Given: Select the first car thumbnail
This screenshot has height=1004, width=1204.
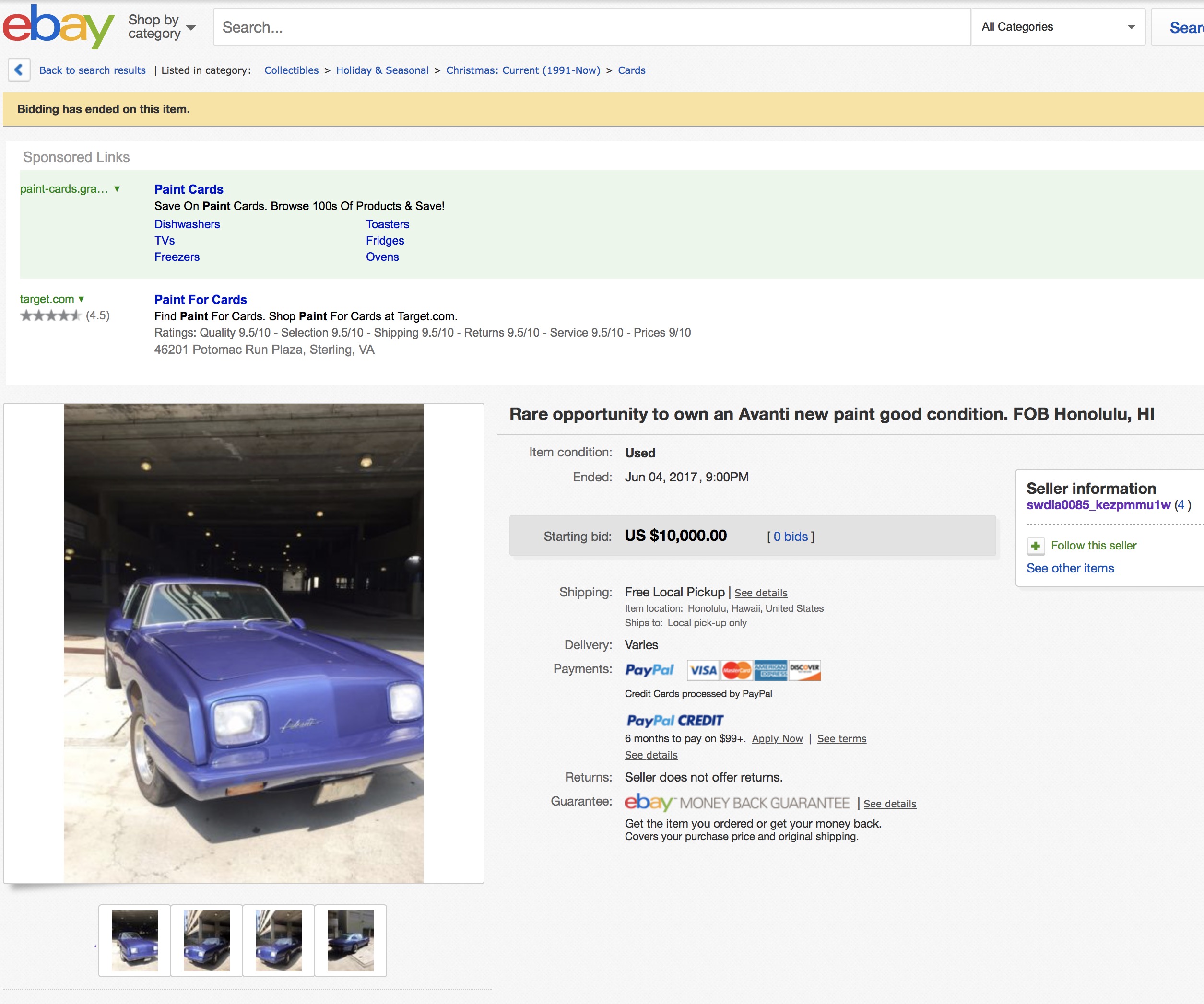Looking at the screenshot, I should 135,940.
